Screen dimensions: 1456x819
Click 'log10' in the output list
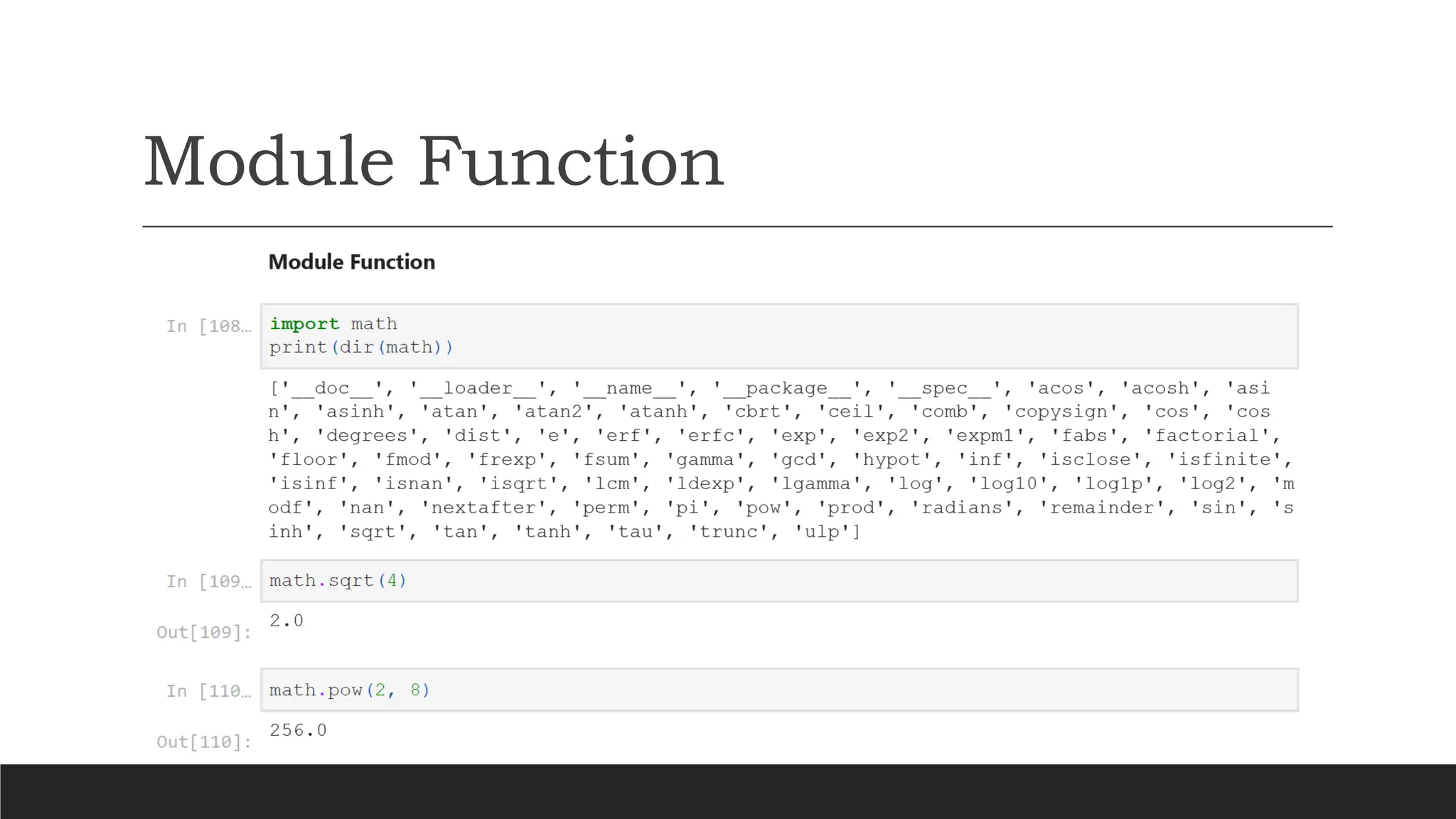1009,484
